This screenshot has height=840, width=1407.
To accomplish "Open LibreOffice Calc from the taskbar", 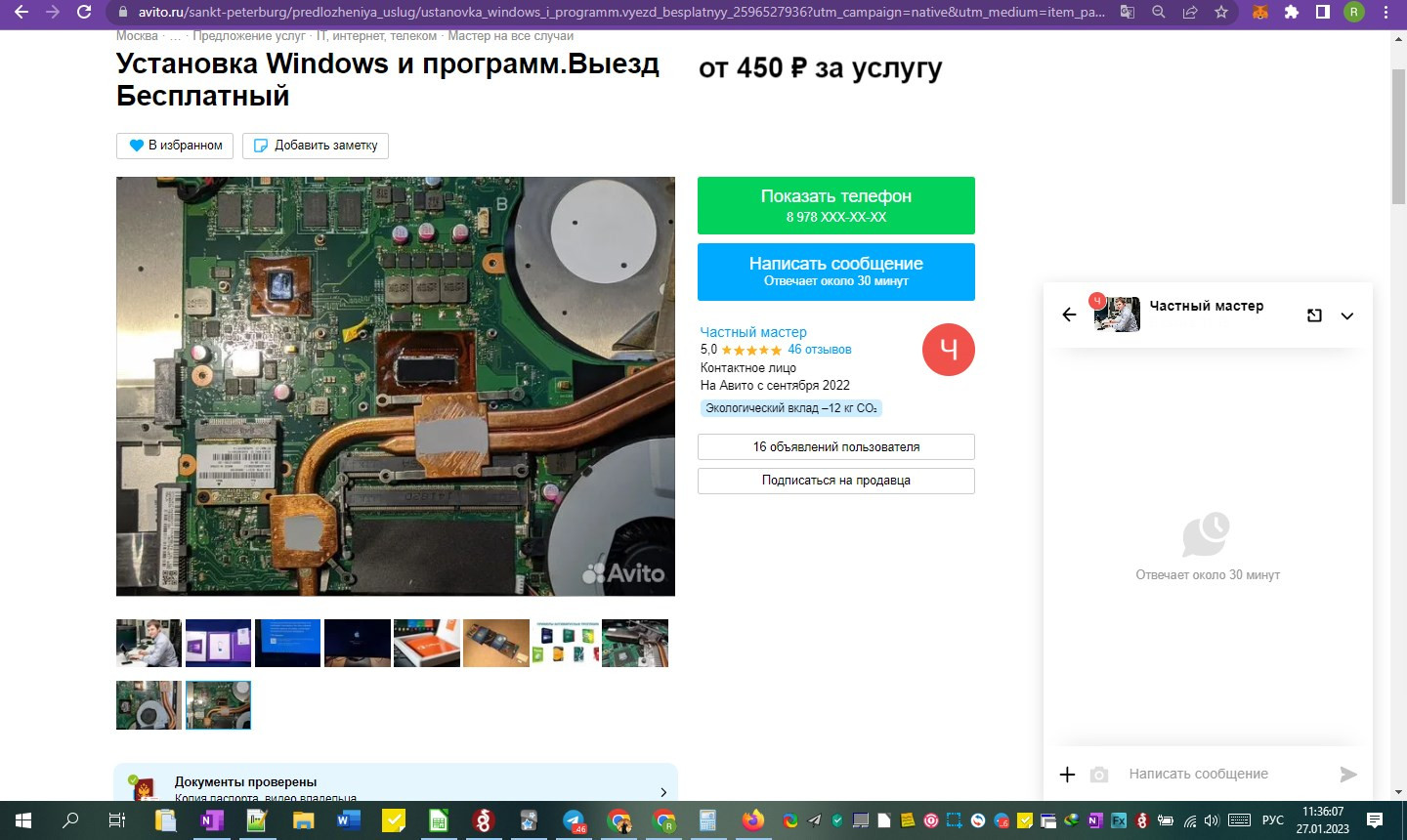I will point(439,820).
